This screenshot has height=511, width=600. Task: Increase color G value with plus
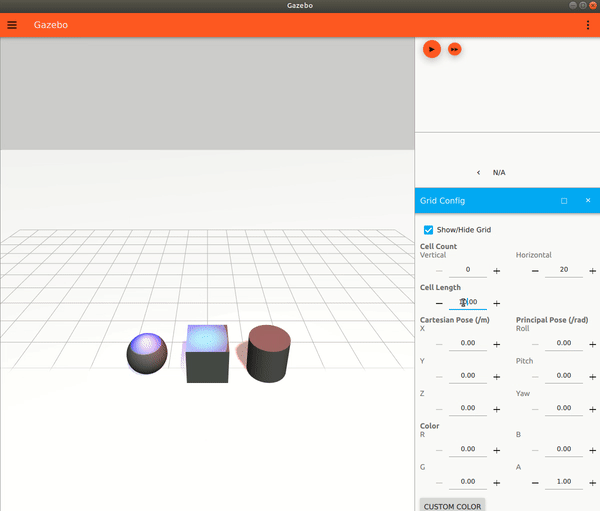[x=497, y=483]
